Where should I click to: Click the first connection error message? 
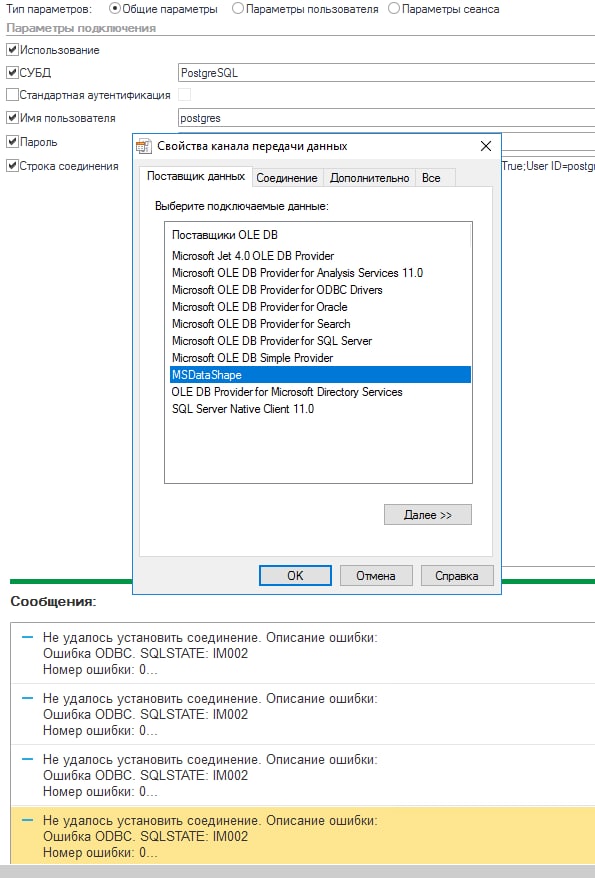[303, 653]
